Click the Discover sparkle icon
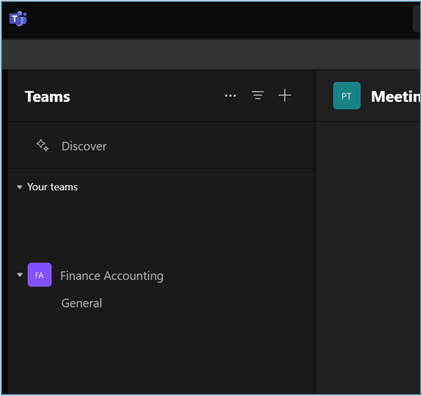This screenshot has width=422, height=396. point(42,145)
